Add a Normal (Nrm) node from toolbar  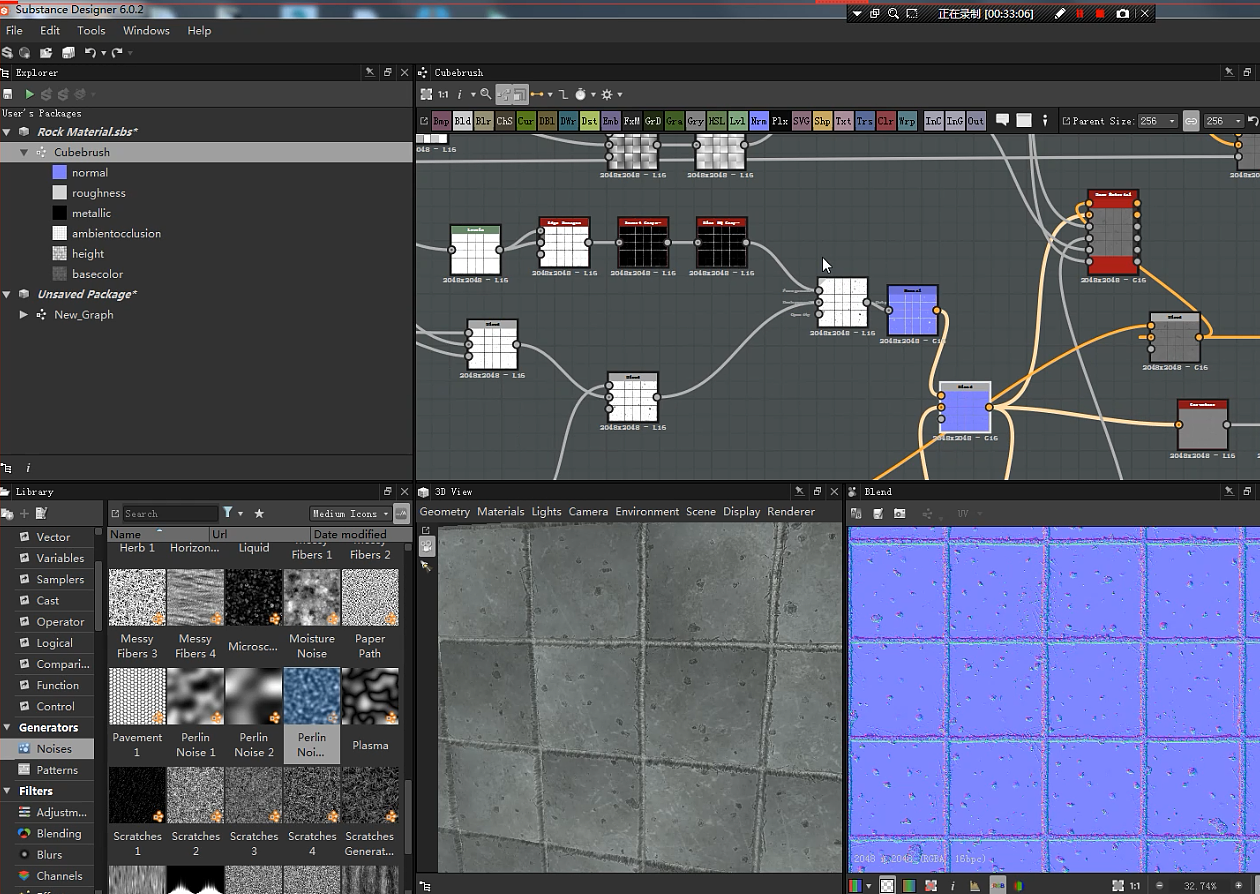click(x=758, y=121)
